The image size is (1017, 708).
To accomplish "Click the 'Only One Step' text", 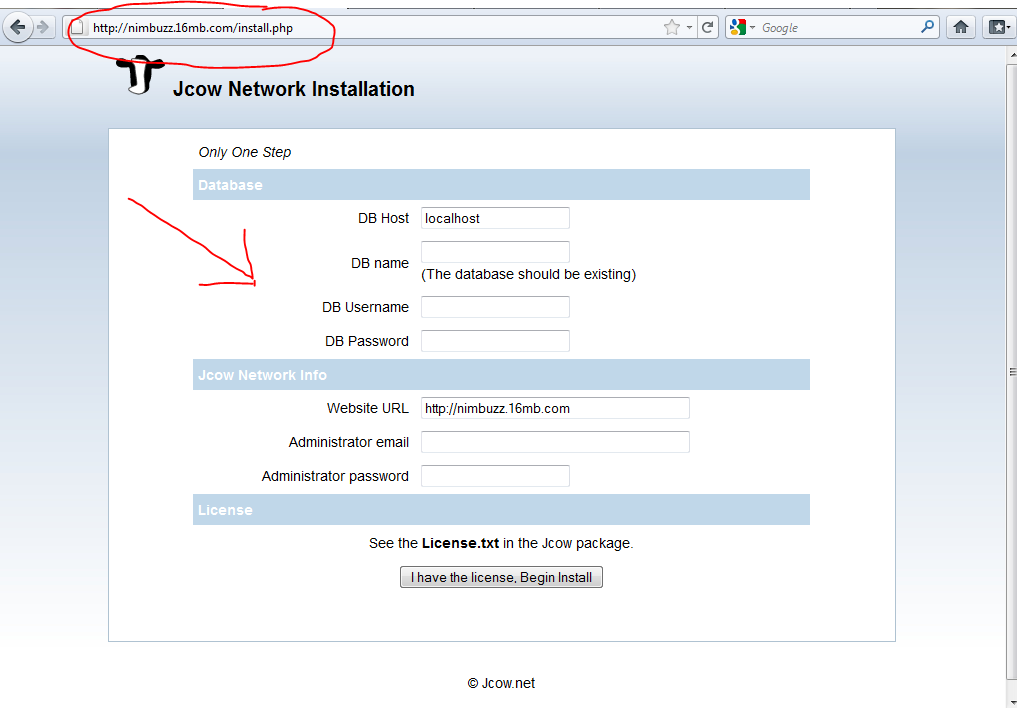I will [245, 152].
